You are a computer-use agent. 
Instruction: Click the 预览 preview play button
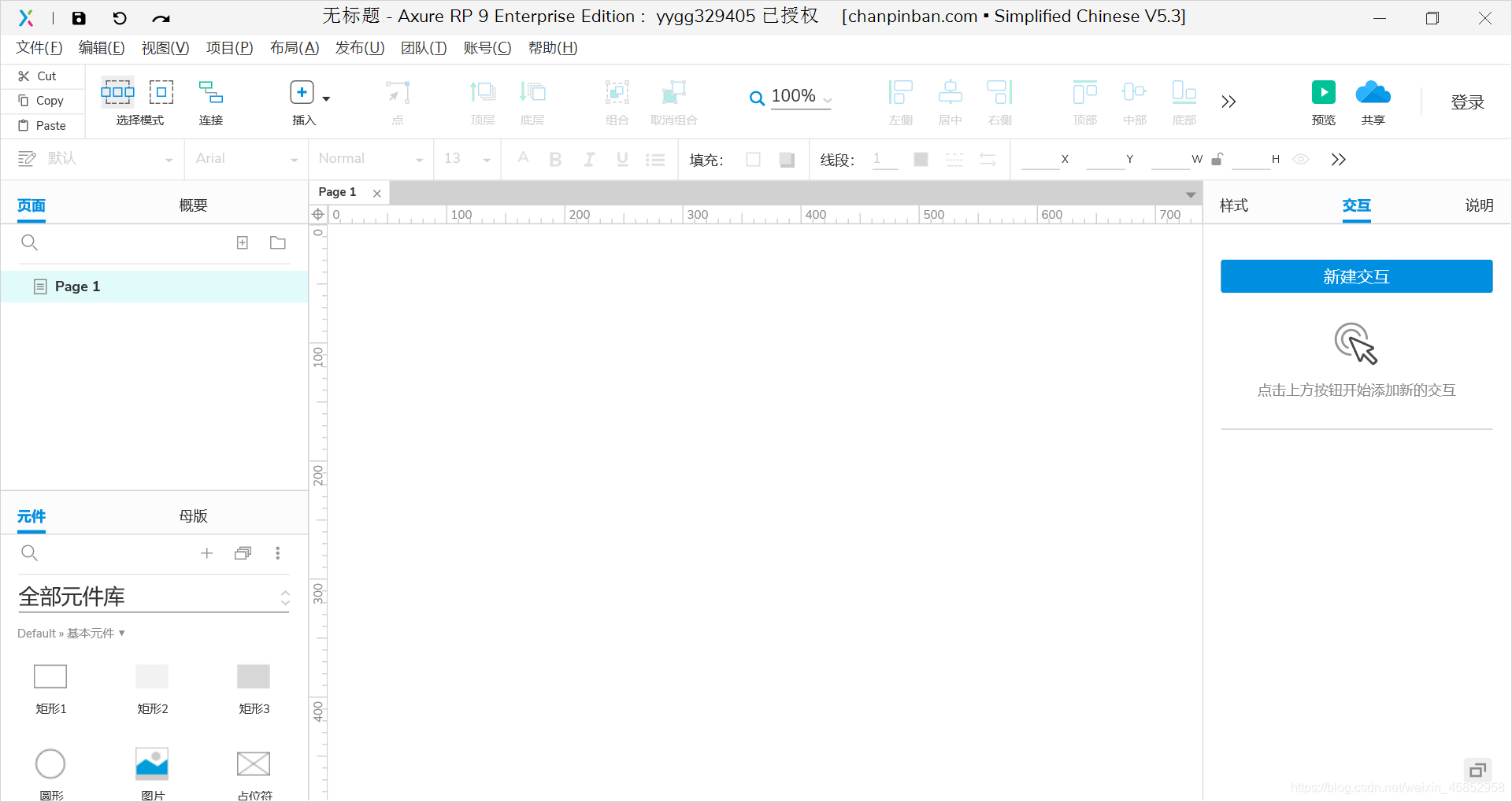pyautogui.click(x=1323, y=93)
